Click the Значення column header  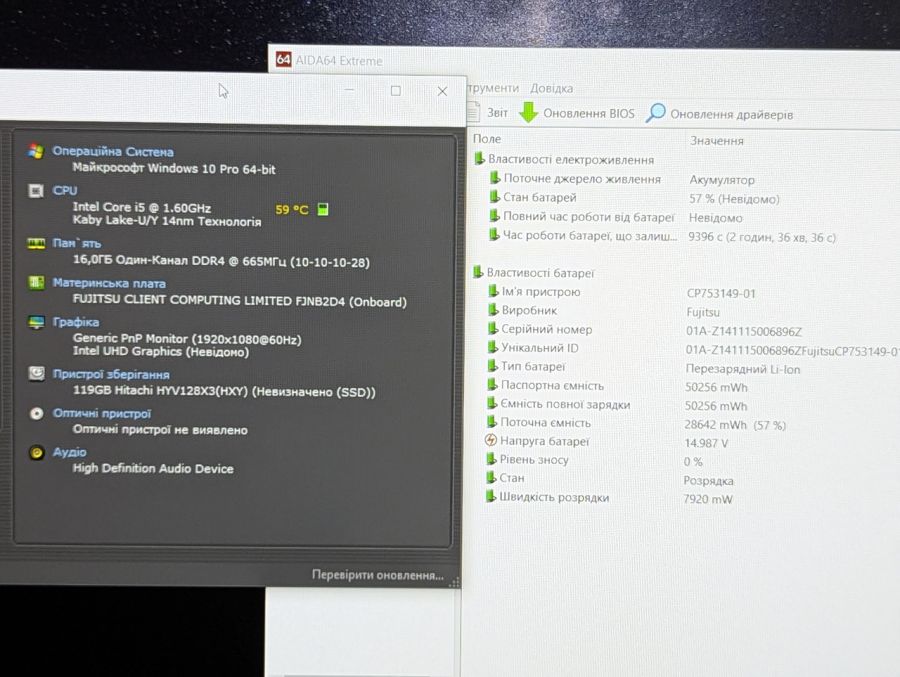coord(717,141)
